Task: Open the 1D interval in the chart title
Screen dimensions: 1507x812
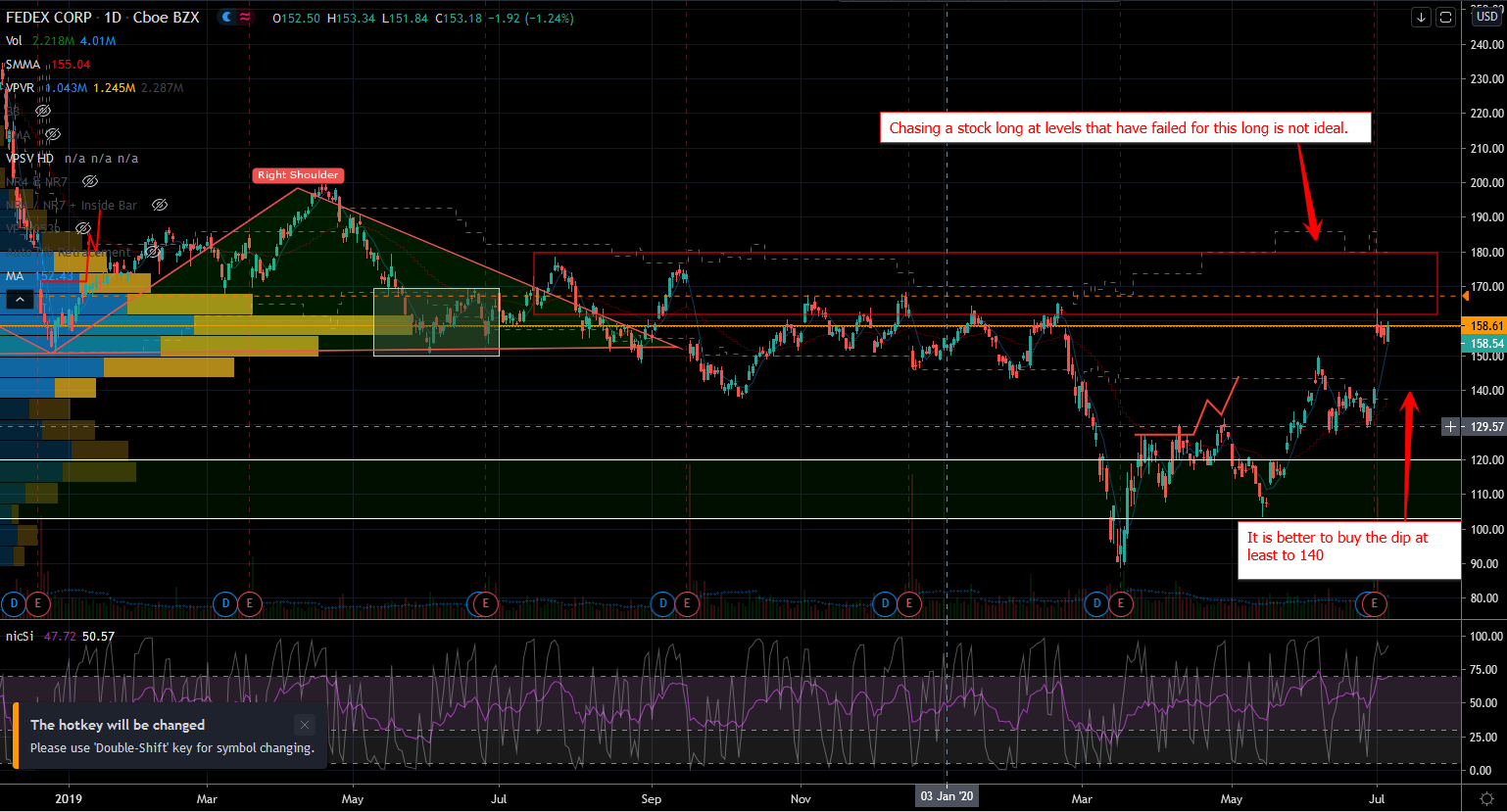Action: [x=113, y=18]
